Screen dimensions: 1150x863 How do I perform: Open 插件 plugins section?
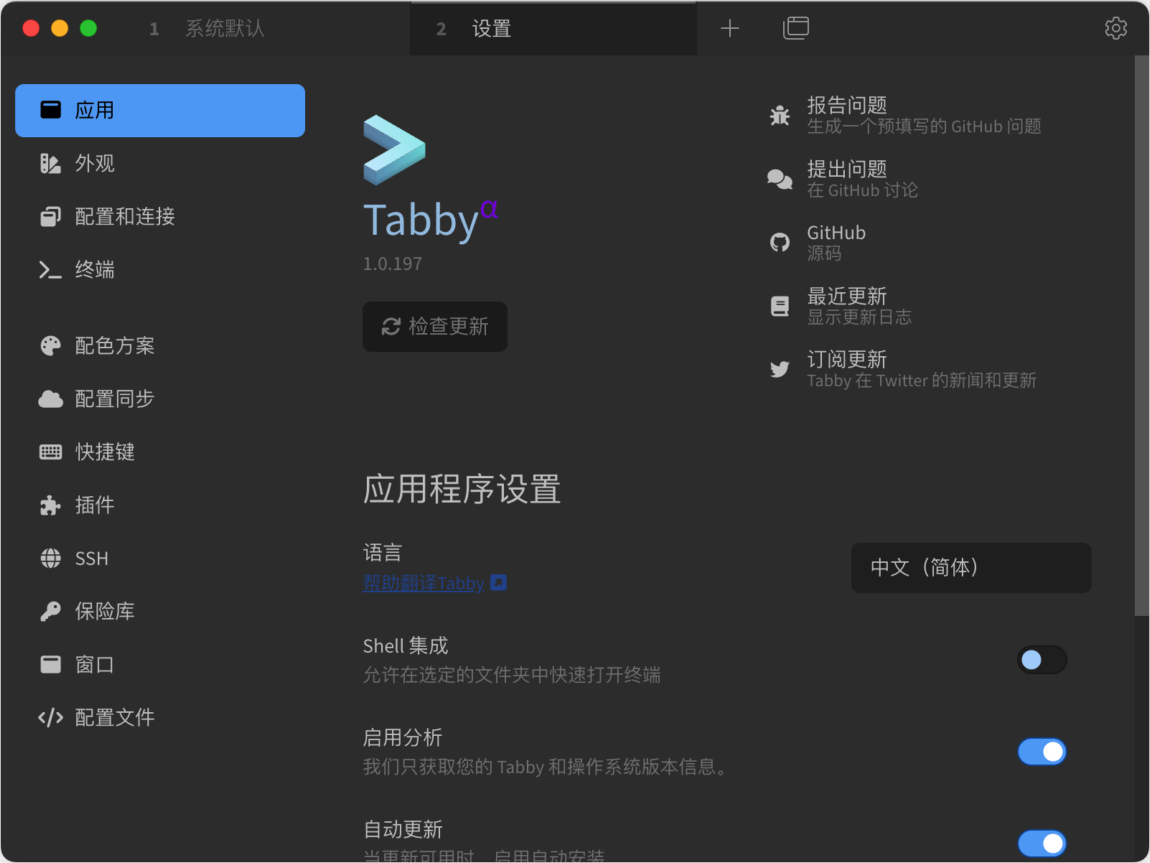[x=160, y=505]
